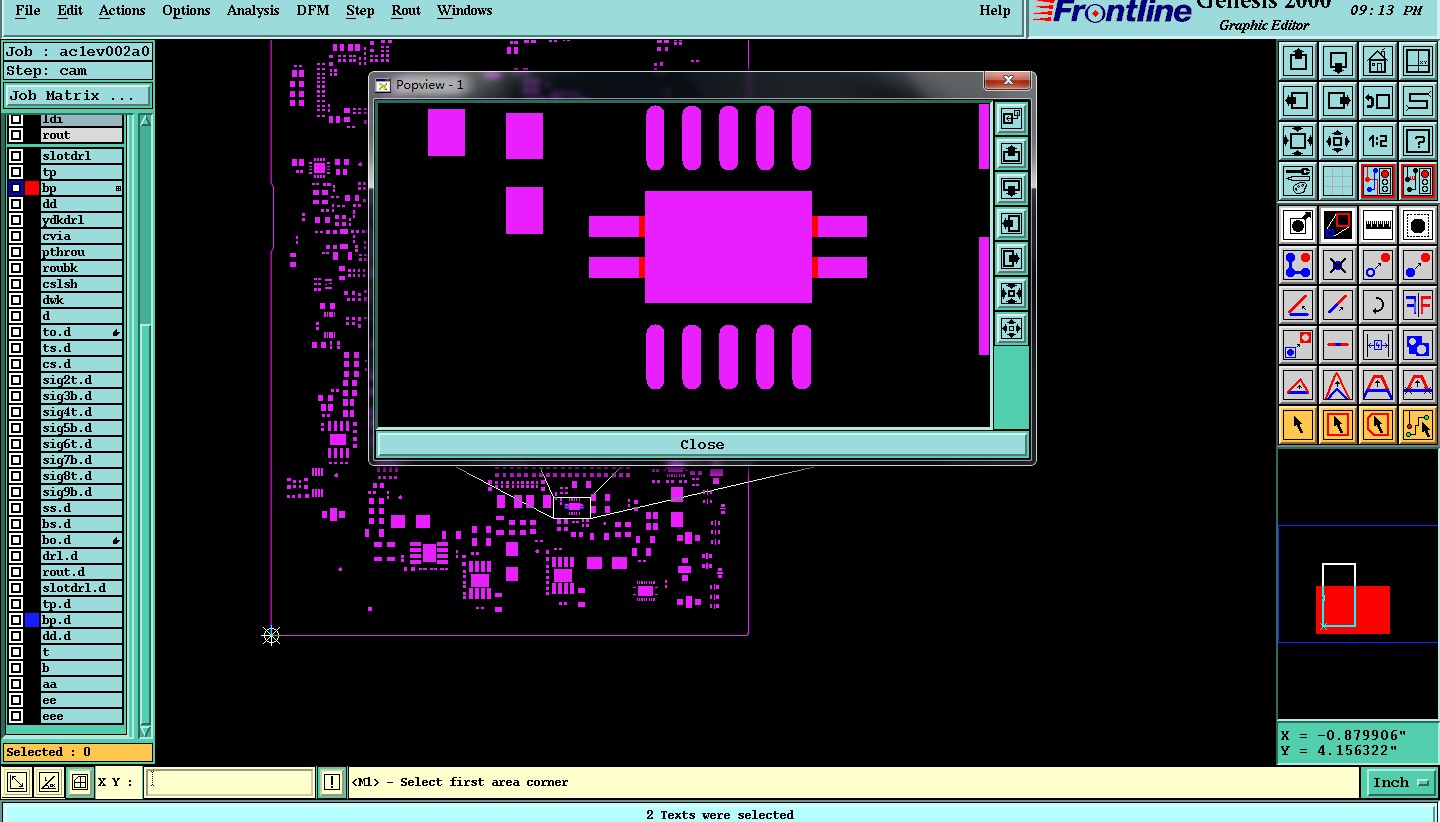The width and height of the screenshot is (1440, 822).
Task: Click the pan left icon in Popview toolbar
Action: [x=1011, y=224]
